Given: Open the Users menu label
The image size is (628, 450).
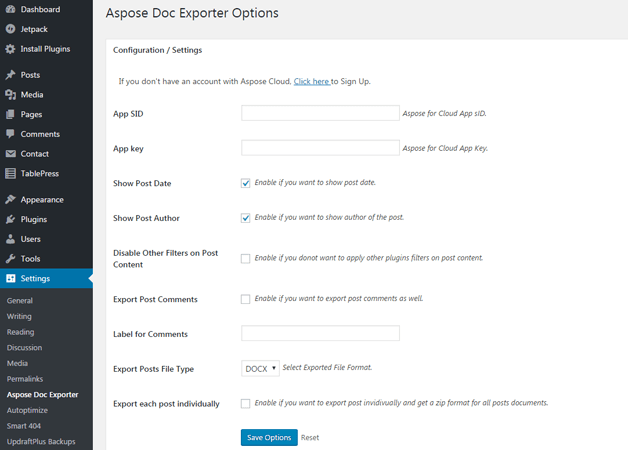Looking at the screenshot, I should point(30,239).
